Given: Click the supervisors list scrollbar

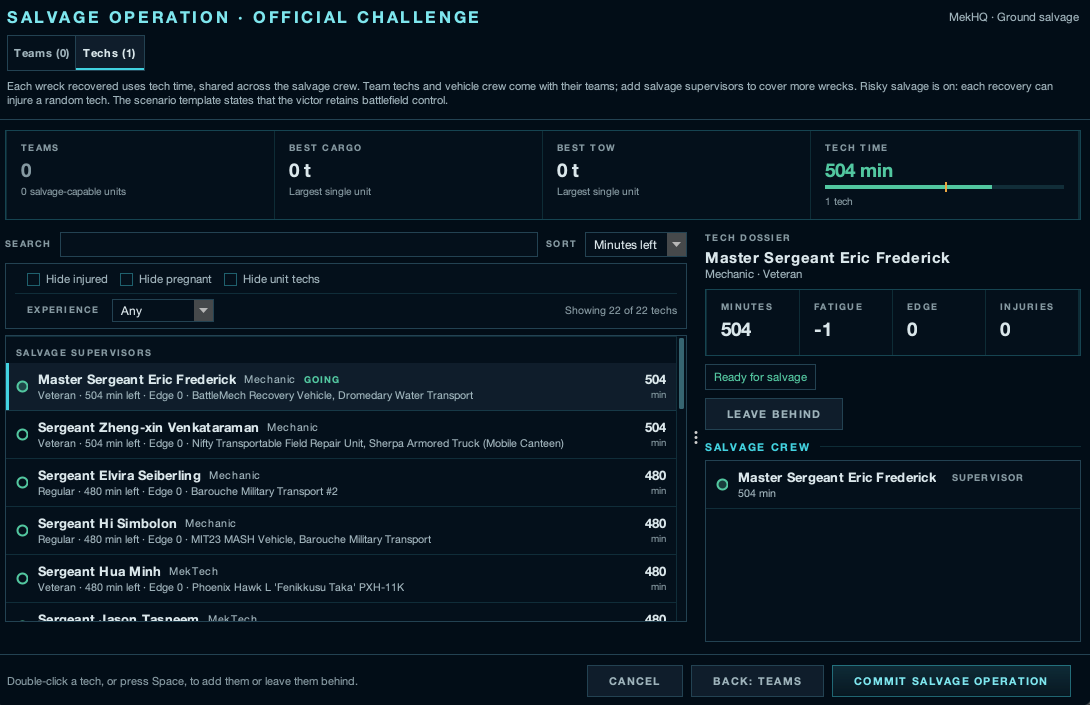Looking at the screenshot, I should coord(681,373).
